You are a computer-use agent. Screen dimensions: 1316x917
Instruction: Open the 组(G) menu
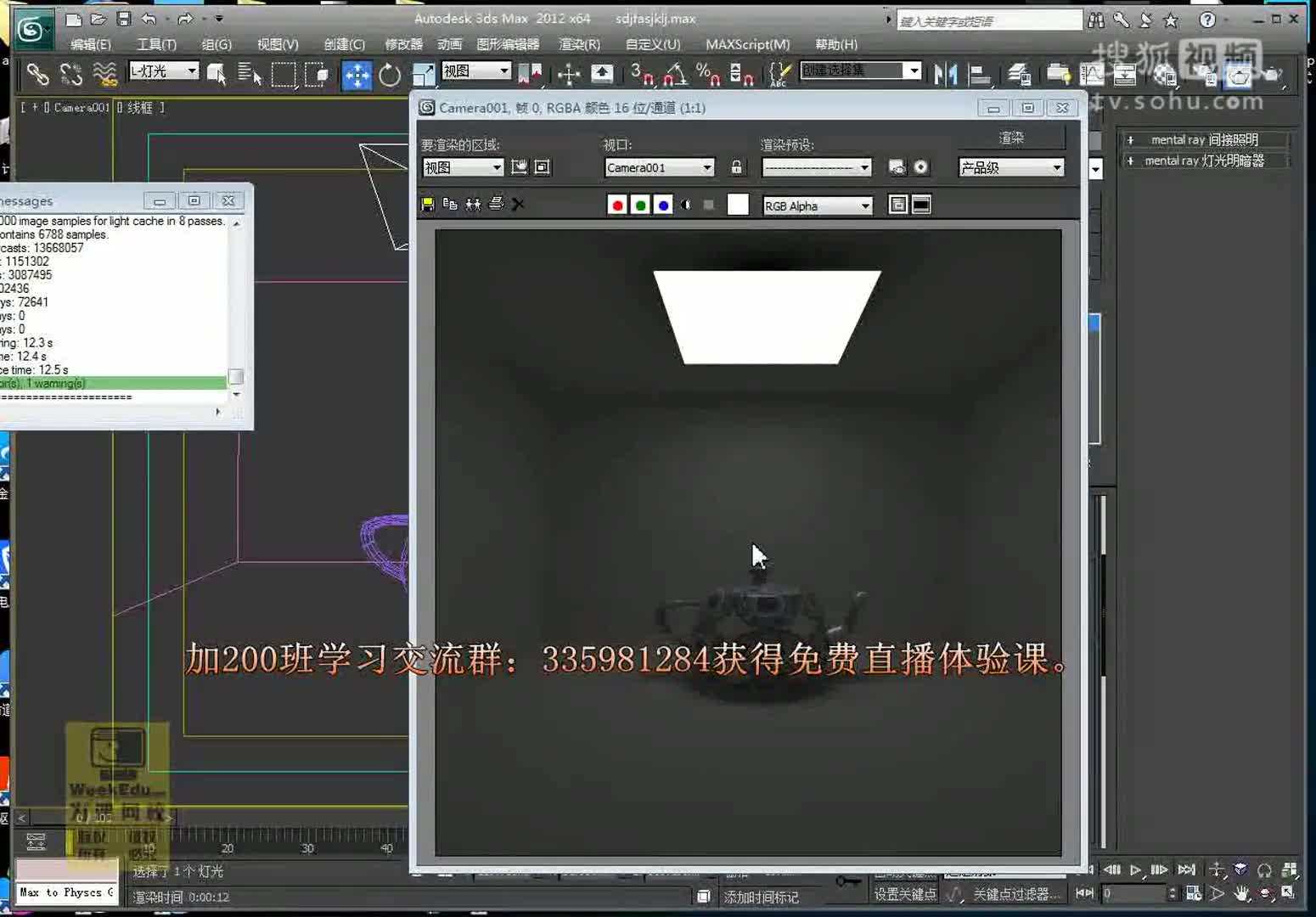tap(217, 44)
